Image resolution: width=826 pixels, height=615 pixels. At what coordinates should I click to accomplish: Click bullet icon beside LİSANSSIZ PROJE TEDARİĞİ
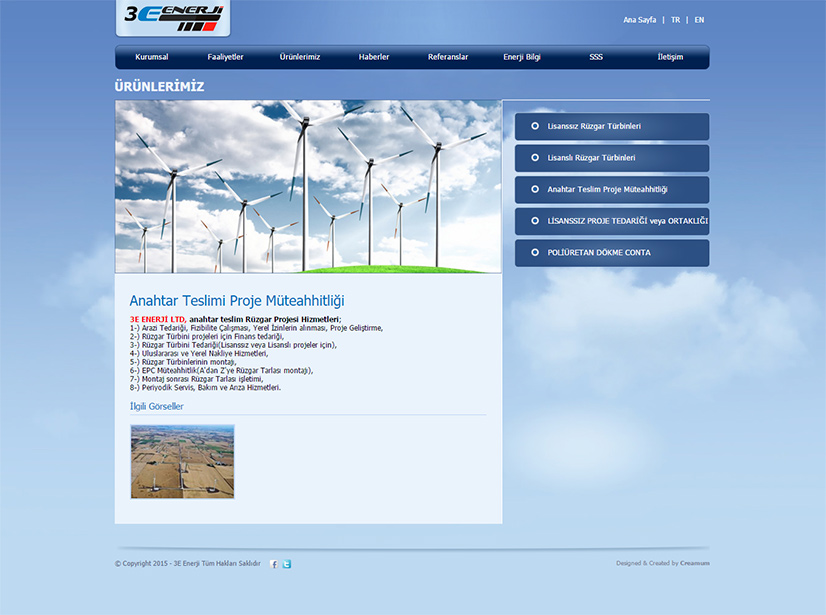pos(535,221)
